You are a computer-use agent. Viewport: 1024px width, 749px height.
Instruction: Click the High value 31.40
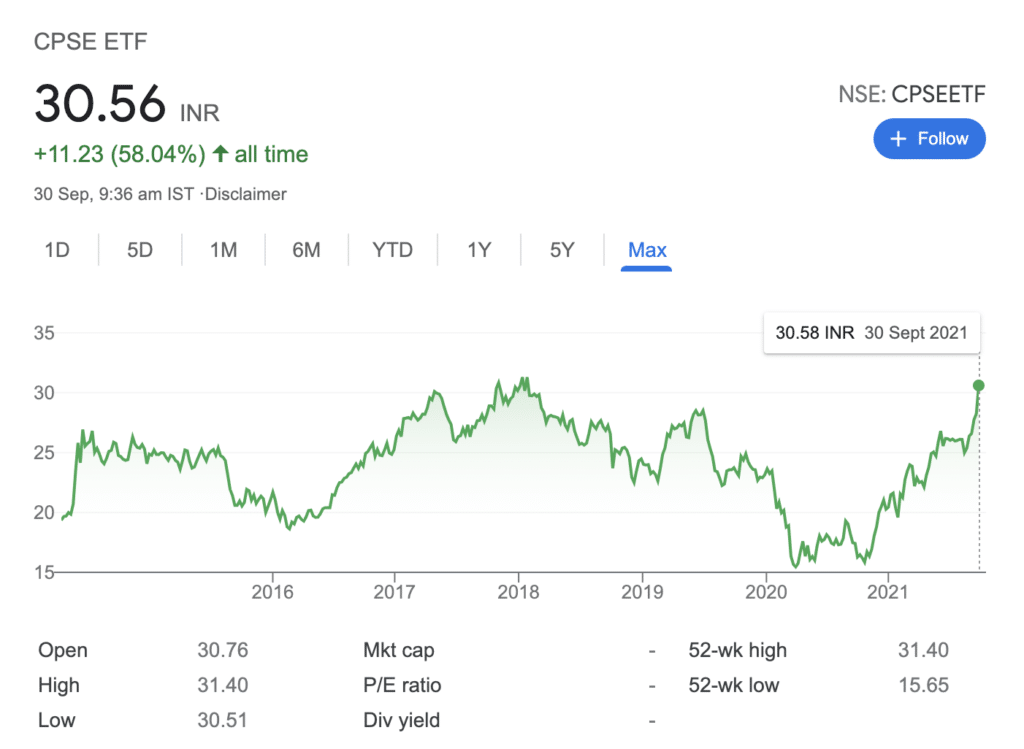tap(223, 685)
